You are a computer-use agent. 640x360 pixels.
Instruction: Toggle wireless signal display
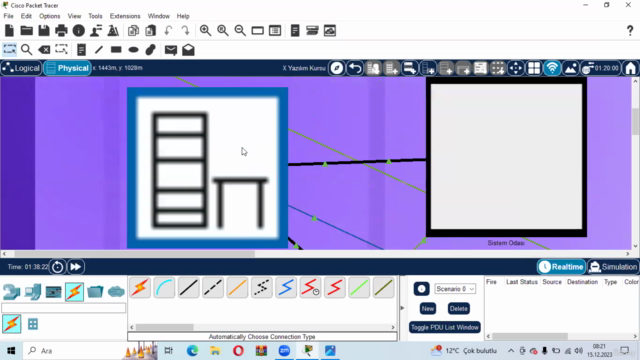(552, 68)
